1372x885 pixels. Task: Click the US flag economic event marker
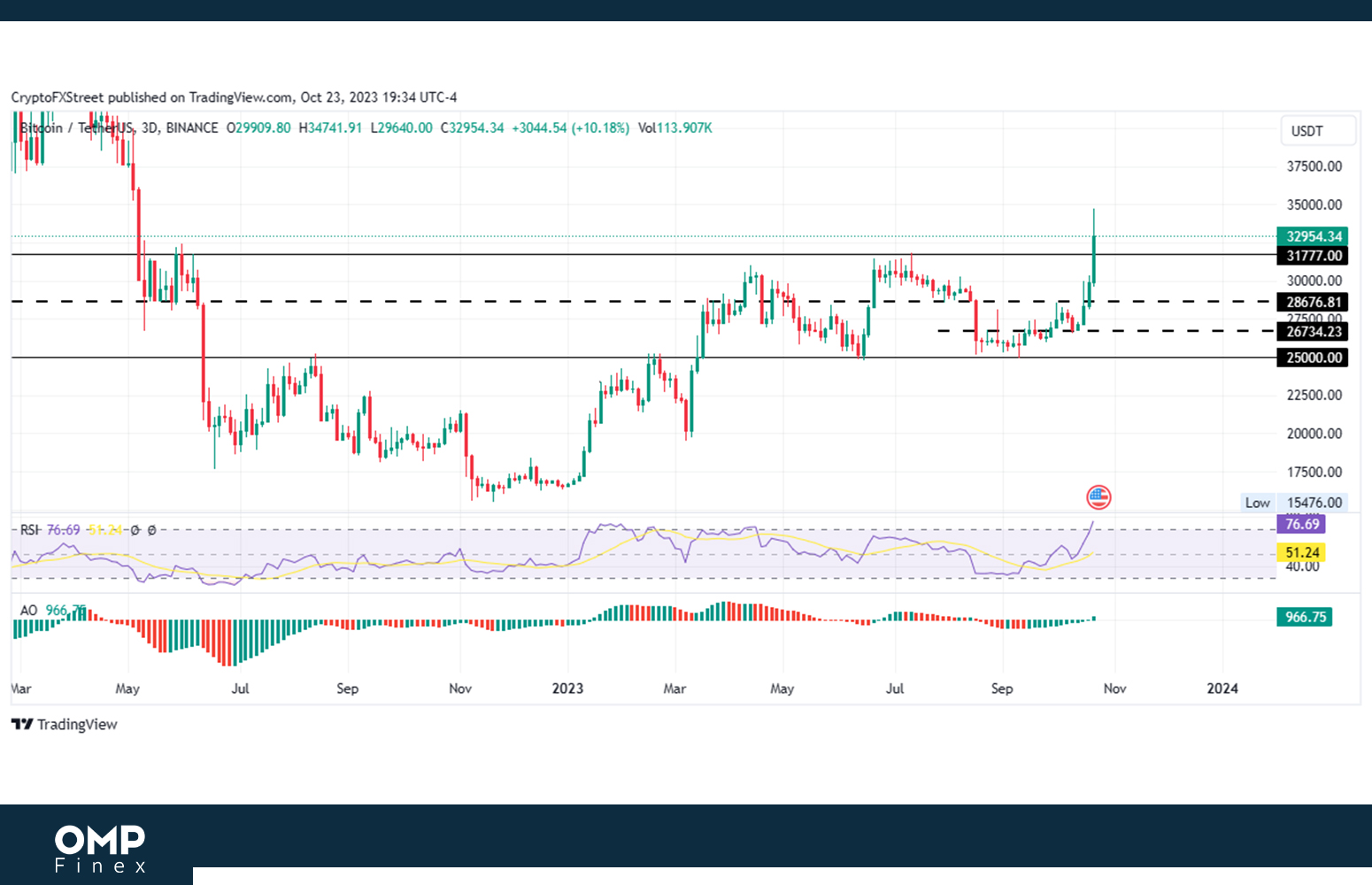click(x=1098, y=497)
